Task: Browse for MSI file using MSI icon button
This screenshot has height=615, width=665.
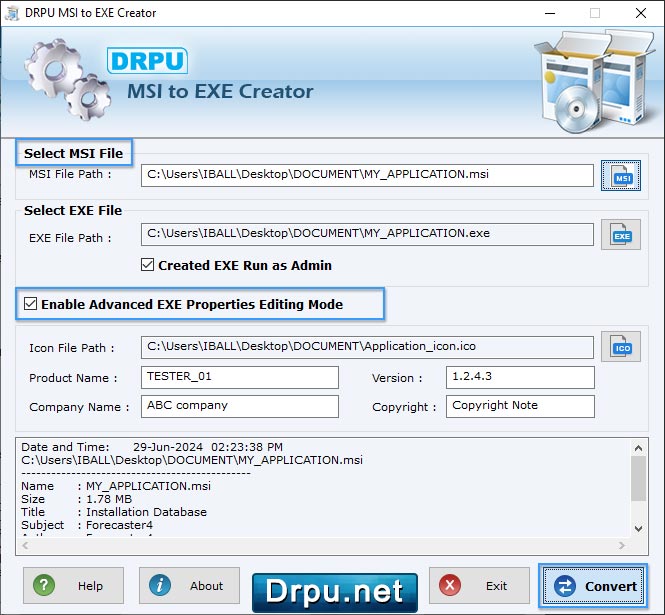Action: point(620,176)
